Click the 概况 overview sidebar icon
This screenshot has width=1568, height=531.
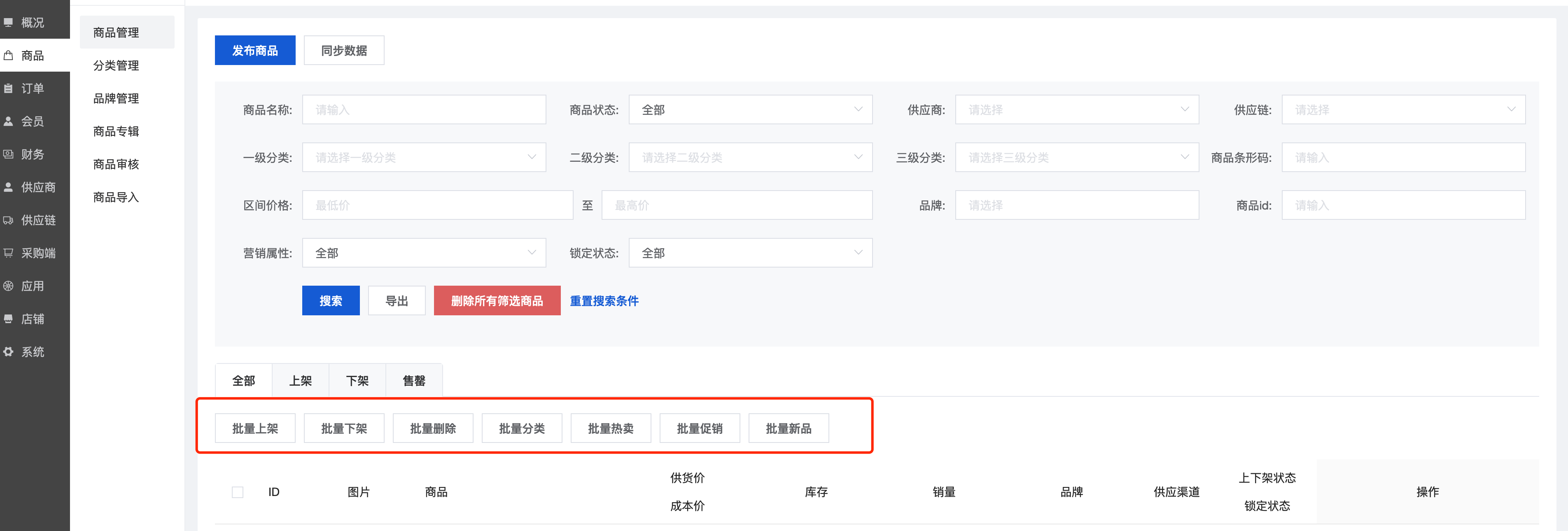coord(9,23)
